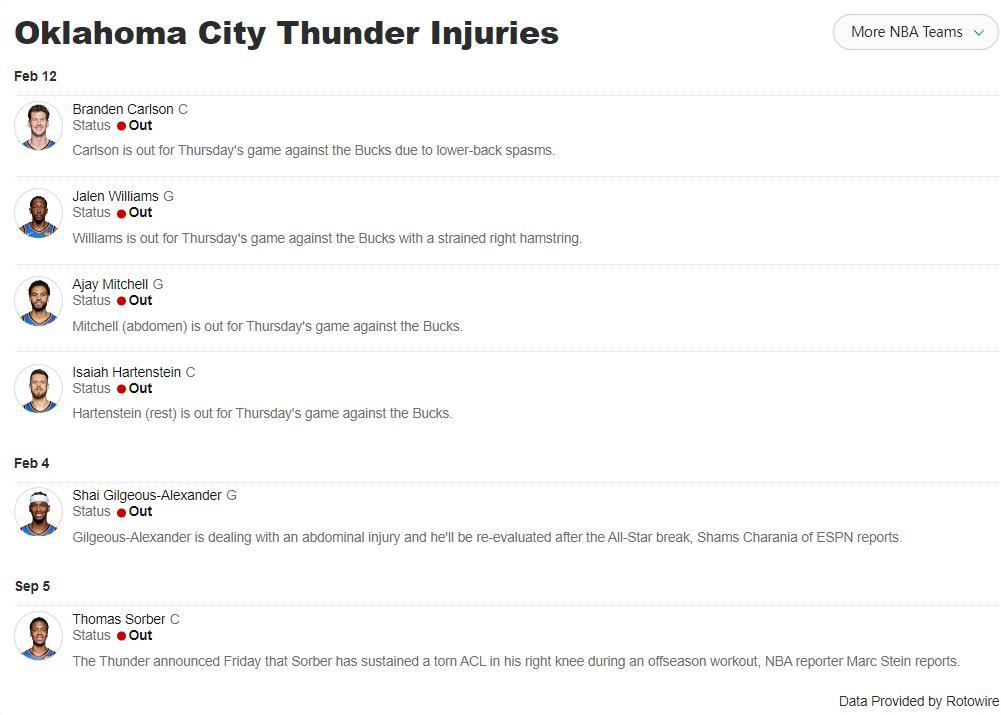The width and height of the screenshot is (1001, 715).
Task: Click the Feb 12 date heading
Action: 35,76
